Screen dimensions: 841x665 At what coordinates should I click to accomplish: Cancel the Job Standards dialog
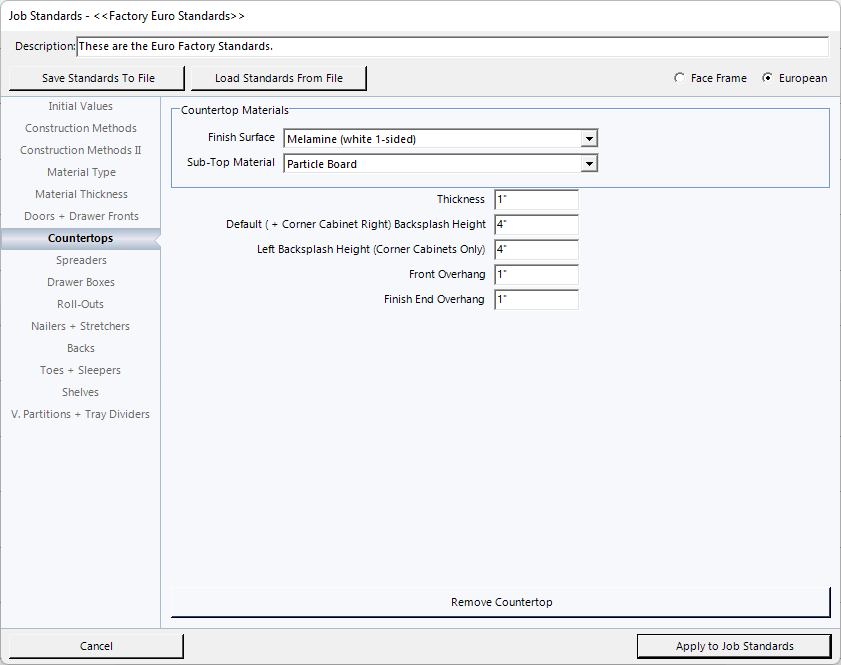click(96, 646)
